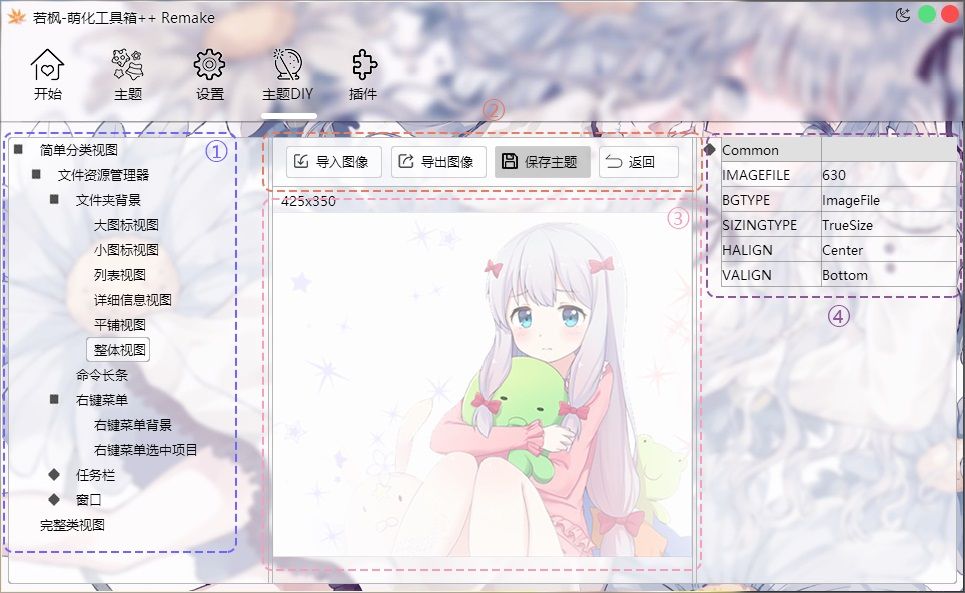The width and height of the screenshot is (965, 593).
Task: Click the VALIGN property name
Action: click(x=747, y=275)
